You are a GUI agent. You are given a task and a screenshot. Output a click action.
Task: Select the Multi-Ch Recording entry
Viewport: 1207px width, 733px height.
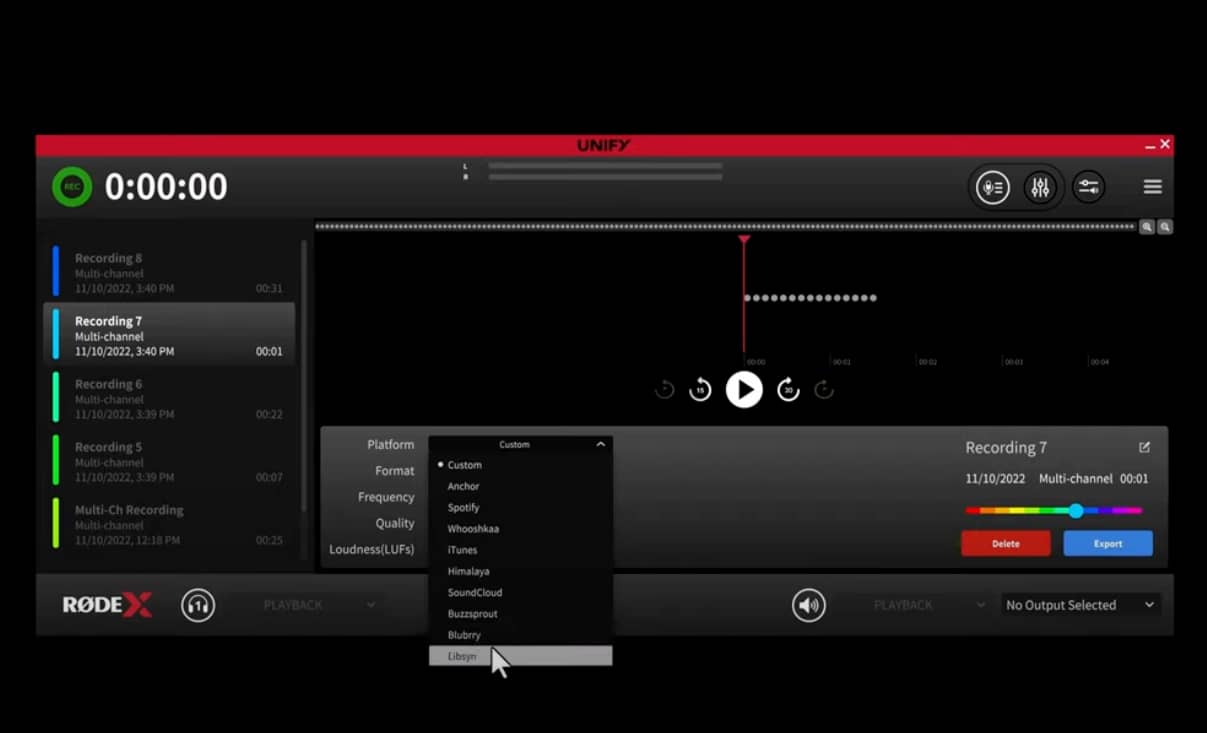[x=169, y=524]
